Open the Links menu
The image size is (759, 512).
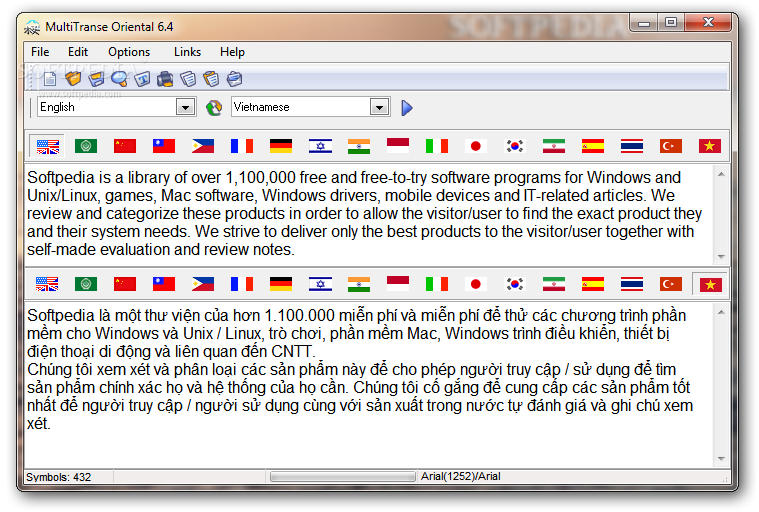point(187,52)
